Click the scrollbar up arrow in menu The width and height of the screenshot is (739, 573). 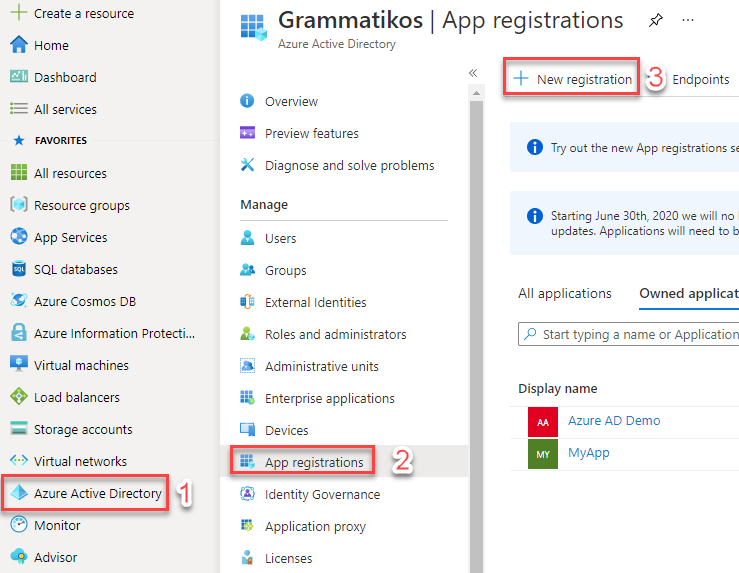tap(476, 93)
